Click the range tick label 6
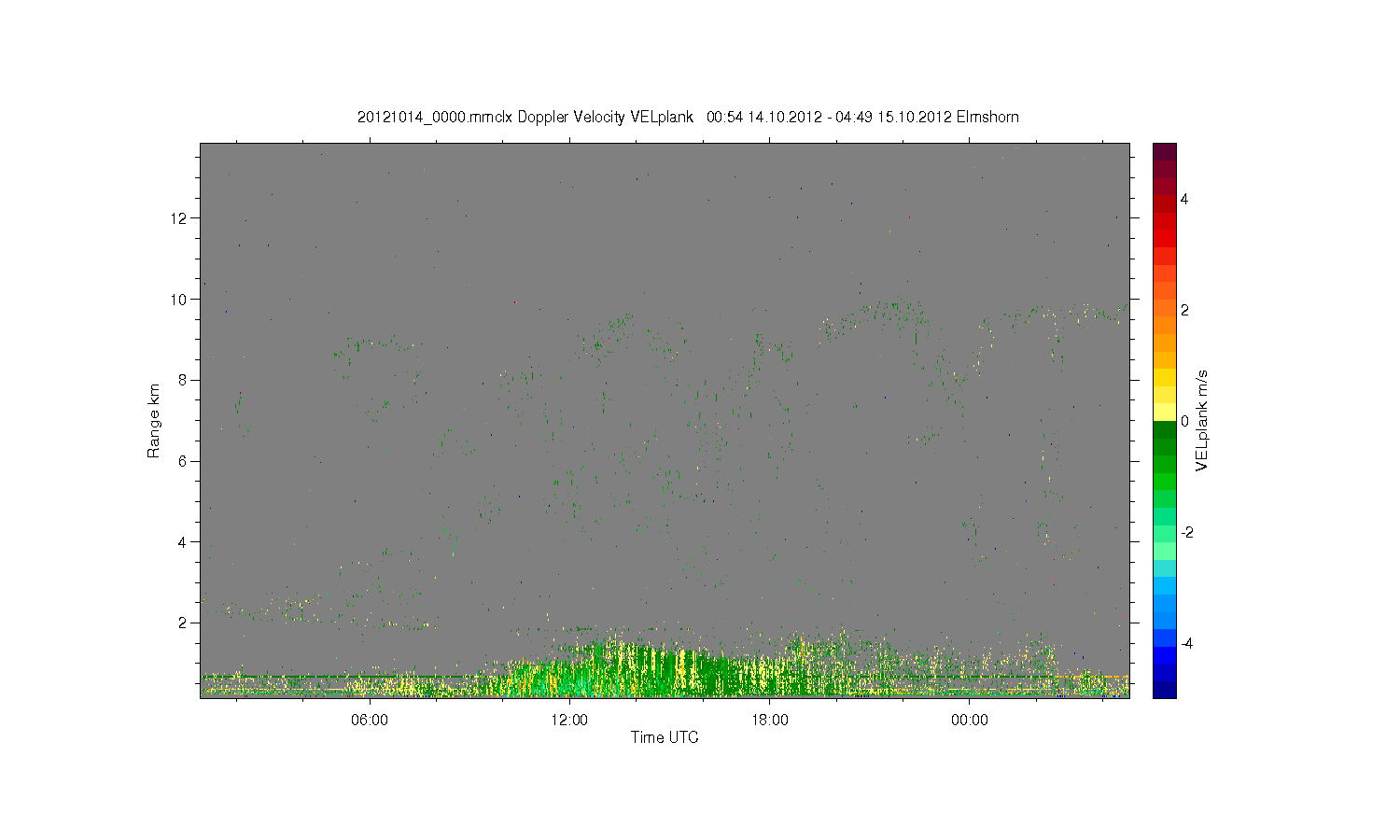The image size is (1400, 840). pyautogui.click(x=182, y=461)
